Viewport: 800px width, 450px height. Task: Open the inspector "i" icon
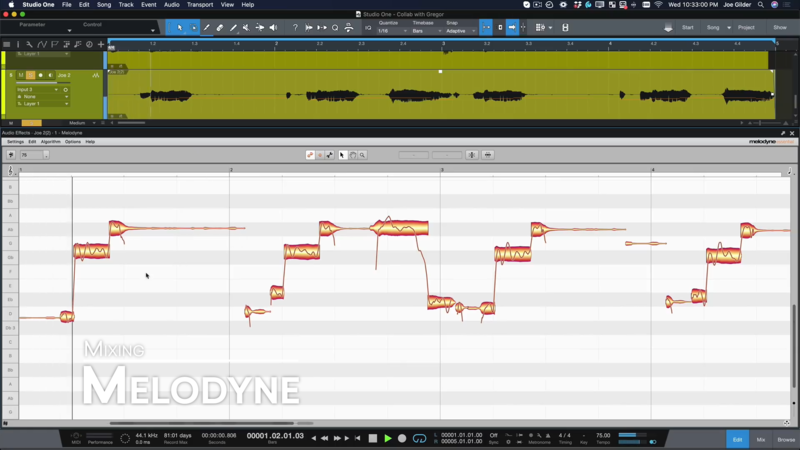point(18,44)
